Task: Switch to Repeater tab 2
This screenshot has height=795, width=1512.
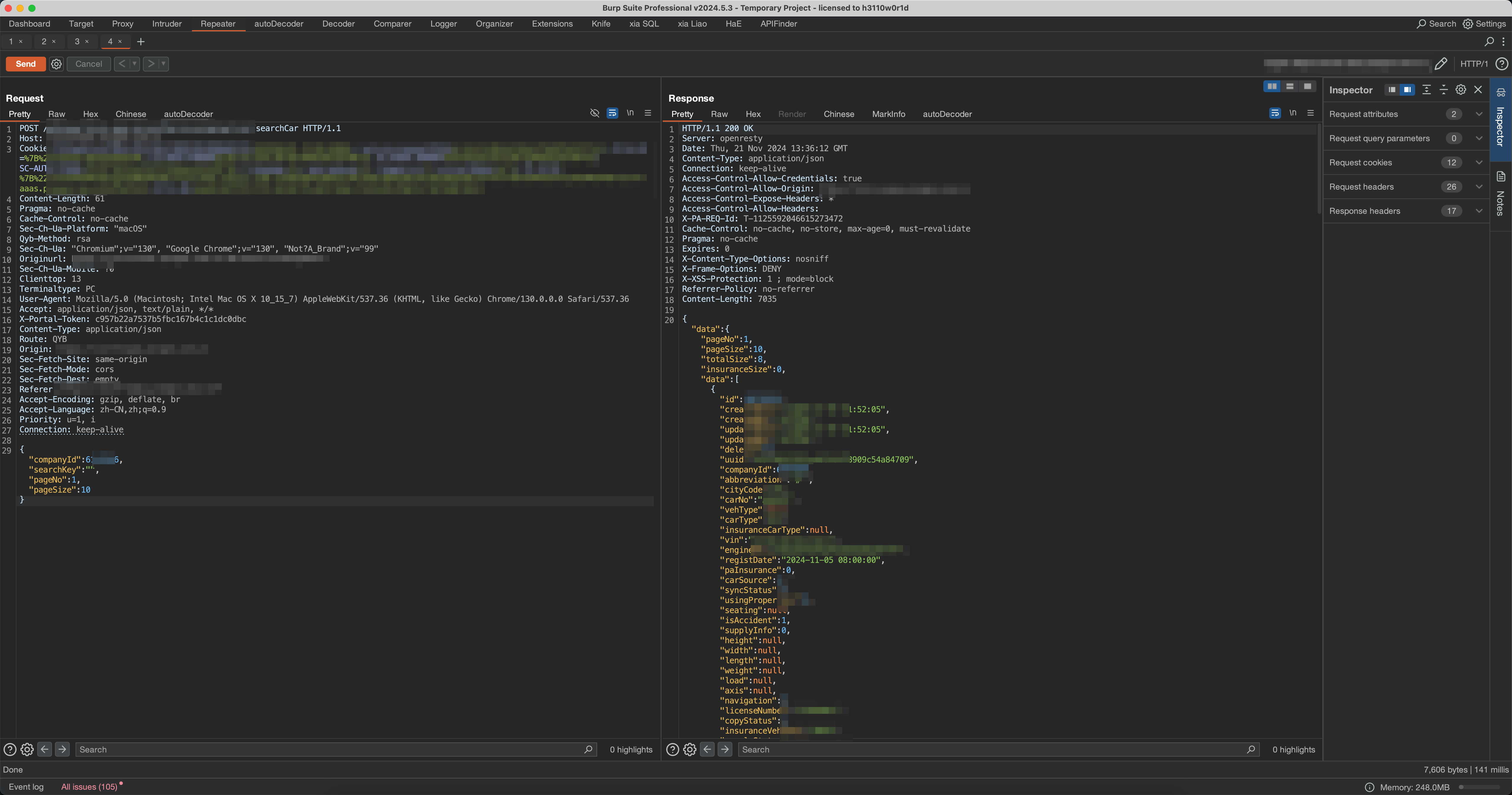Action: pyautogui.click(x=43, y=42)
